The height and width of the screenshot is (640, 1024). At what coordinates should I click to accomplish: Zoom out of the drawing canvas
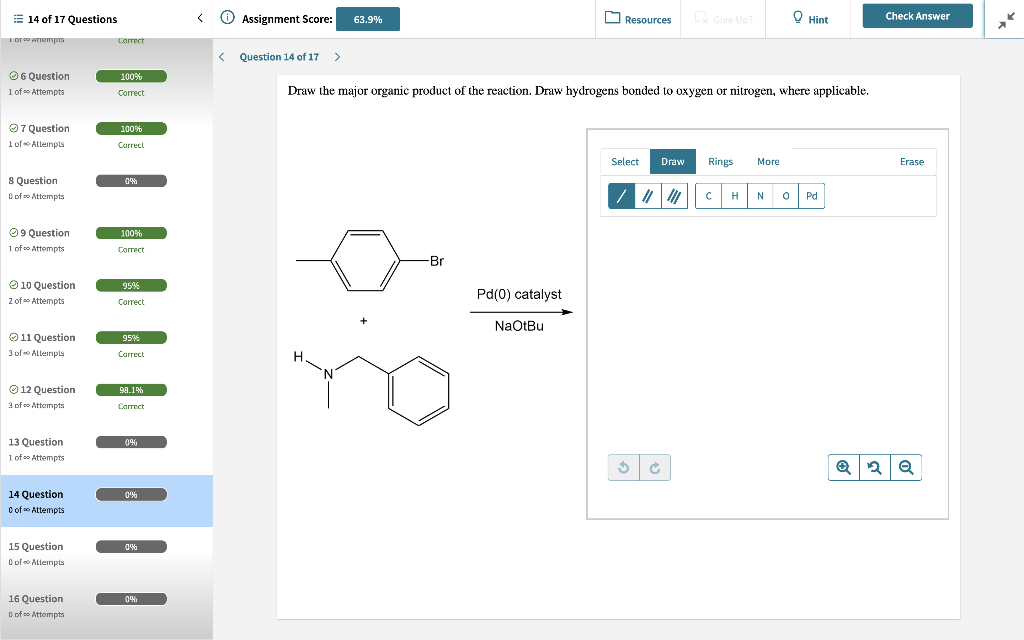[906, 467]
